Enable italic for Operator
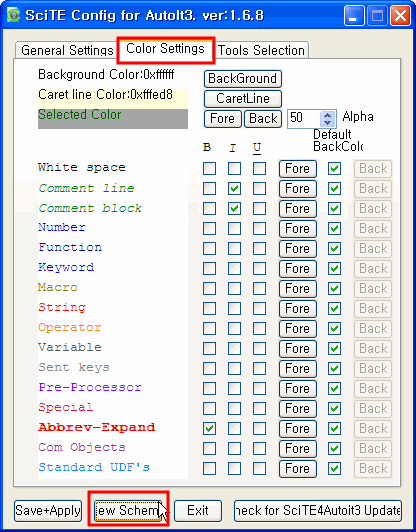 coord(234,329)
